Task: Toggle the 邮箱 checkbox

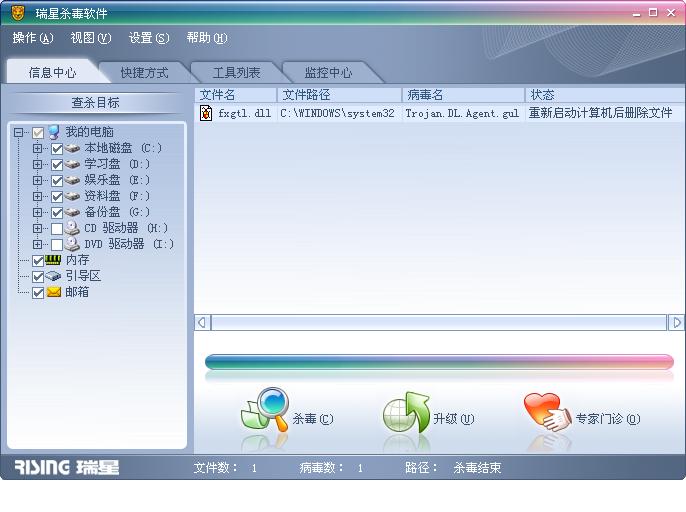Action: tap(38, 293)
